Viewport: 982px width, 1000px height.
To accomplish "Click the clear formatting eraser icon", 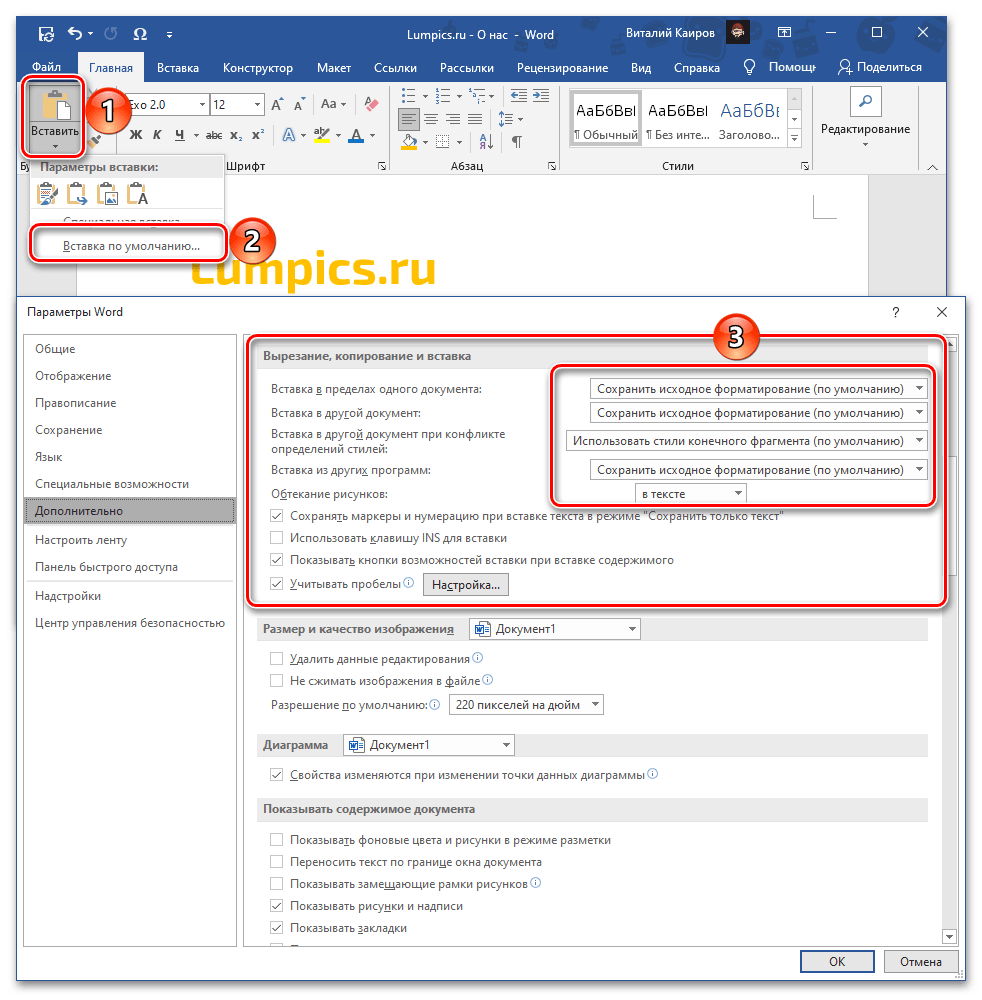I will pyautogui.click(x=372, y=104).
